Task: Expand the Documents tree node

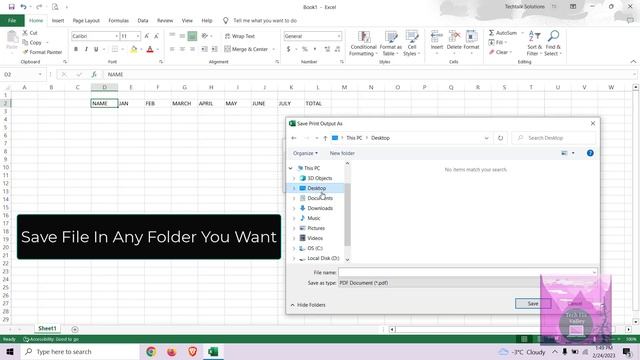Action: (294, 198)
